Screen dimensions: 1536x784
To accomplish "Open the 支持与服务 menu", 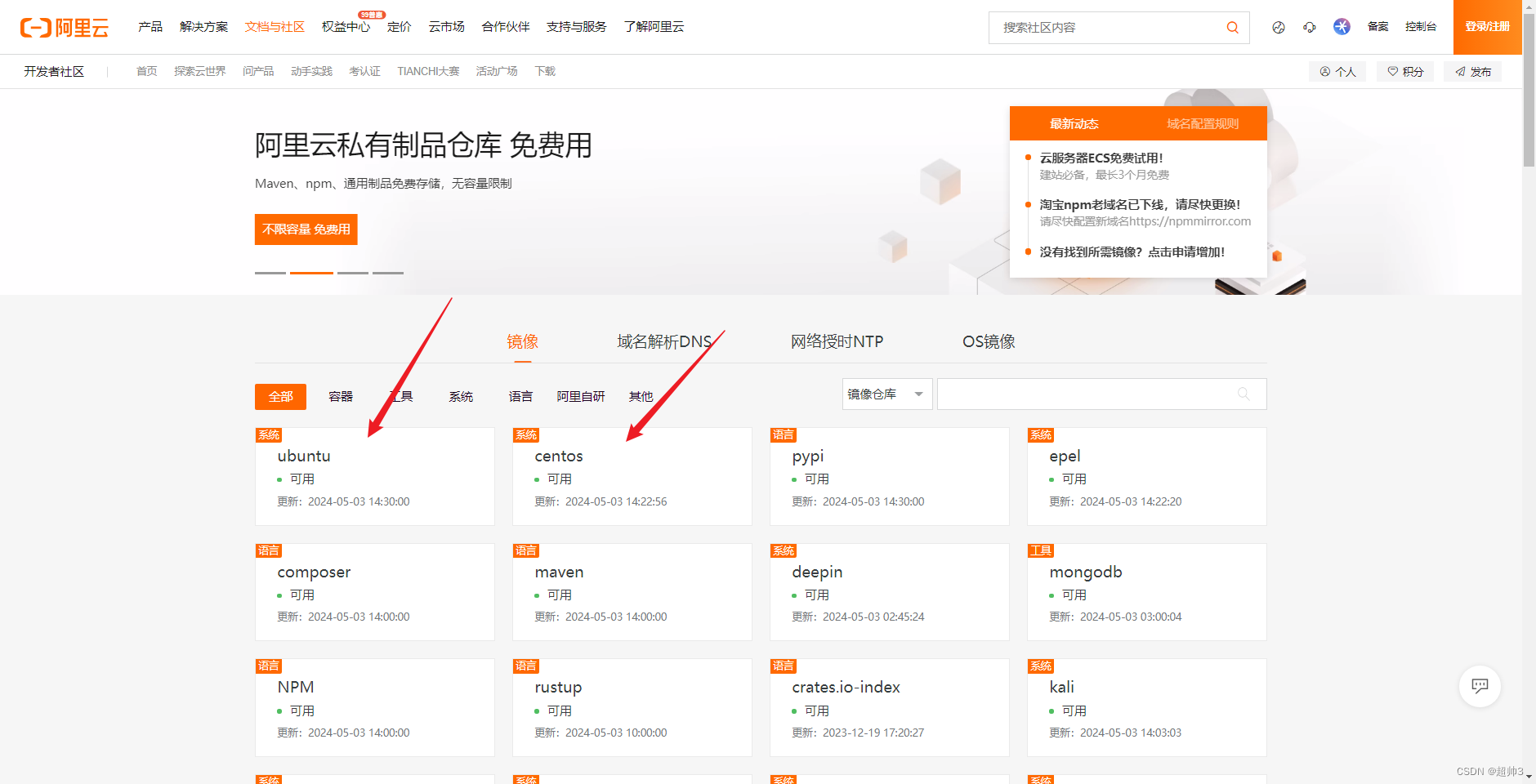I will pyautogui.click(x=577, y=27).
